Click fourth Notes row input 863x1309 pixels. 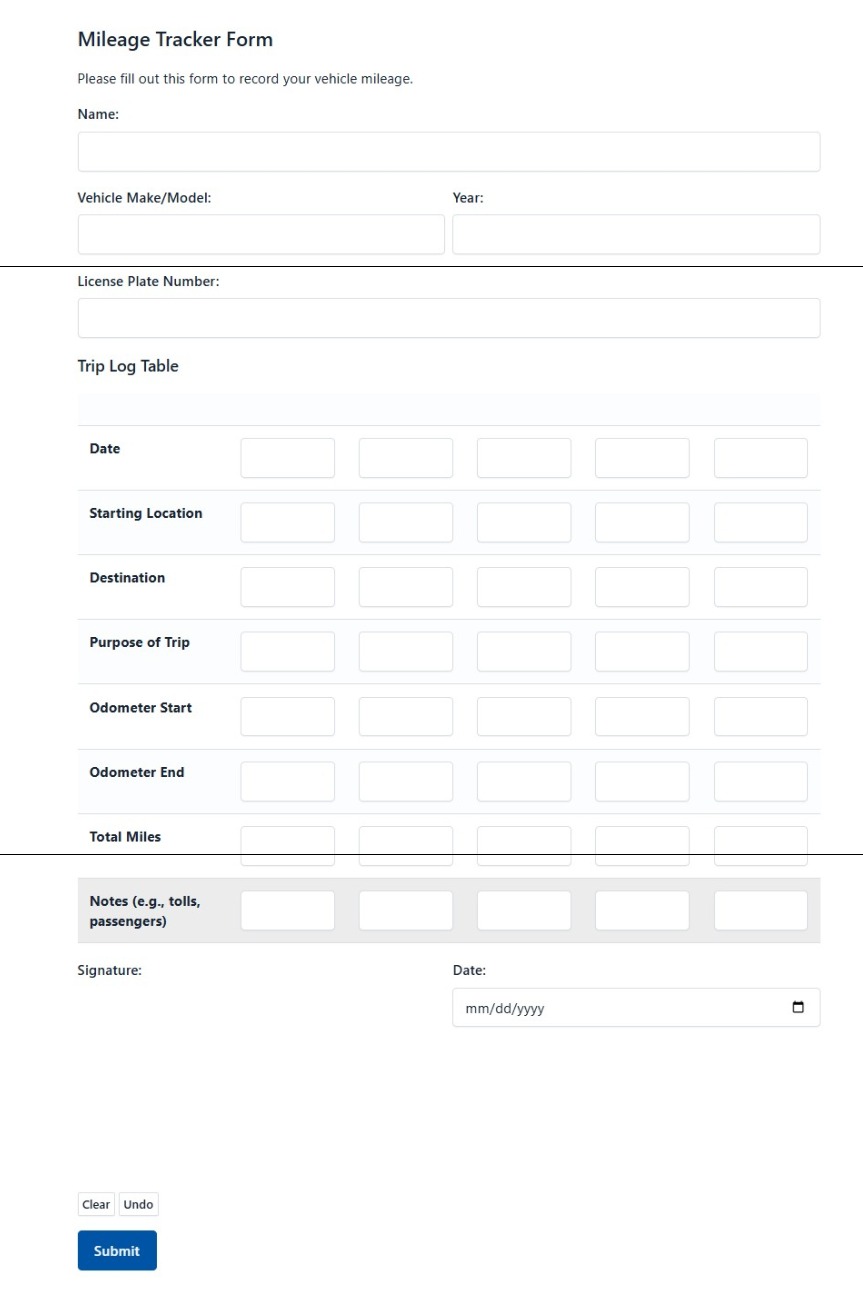(x=642, y=911)
